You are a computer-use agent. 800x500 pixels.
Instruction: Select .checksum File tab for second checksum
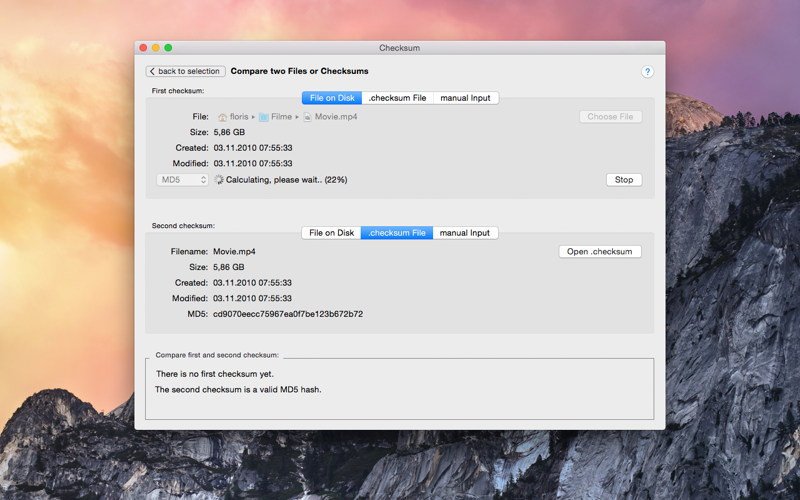pyautogui.click(x=397, y=233)
